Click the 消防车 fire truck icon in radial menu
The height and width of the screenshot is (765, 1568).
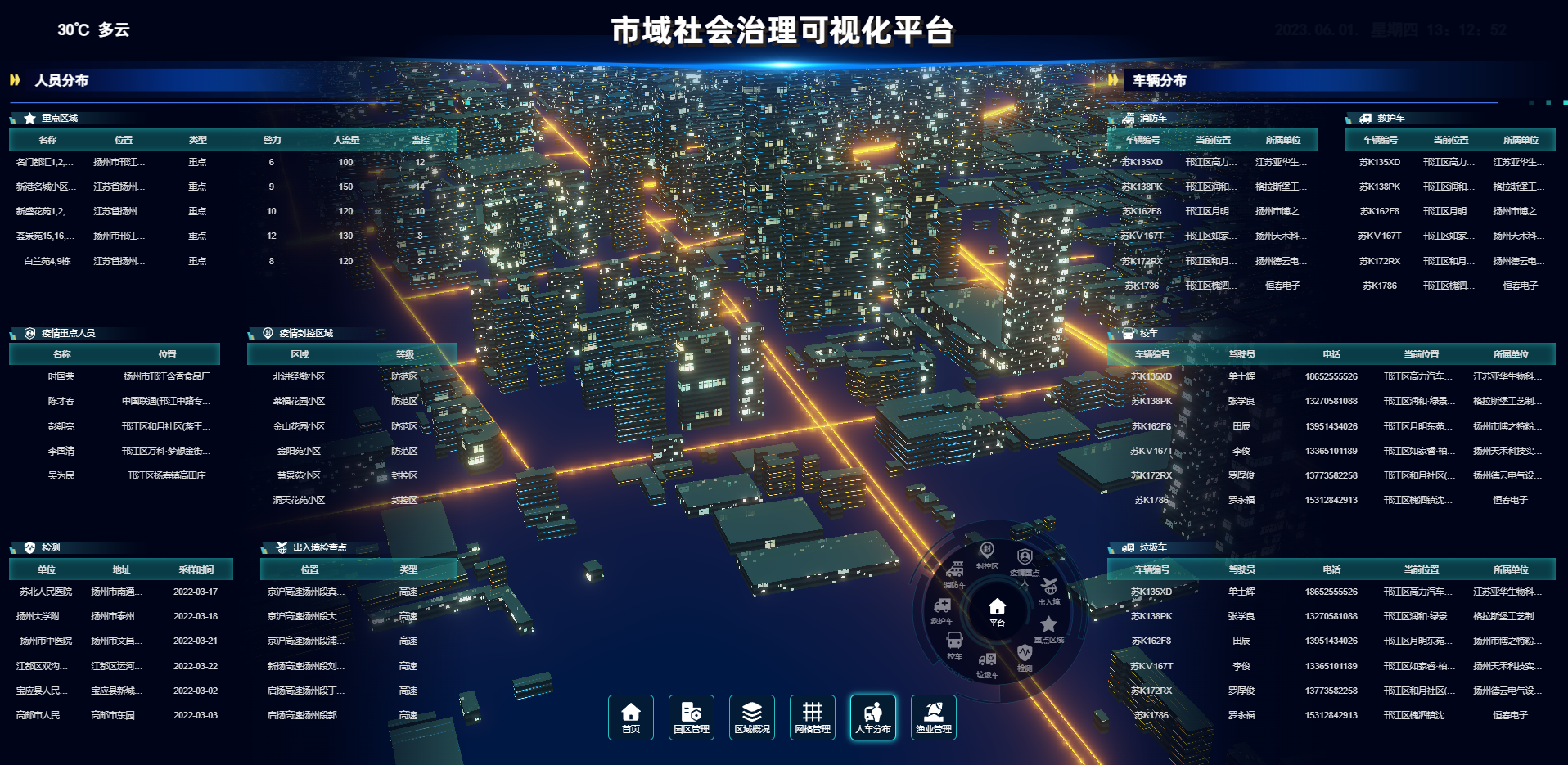click(954, 571)
